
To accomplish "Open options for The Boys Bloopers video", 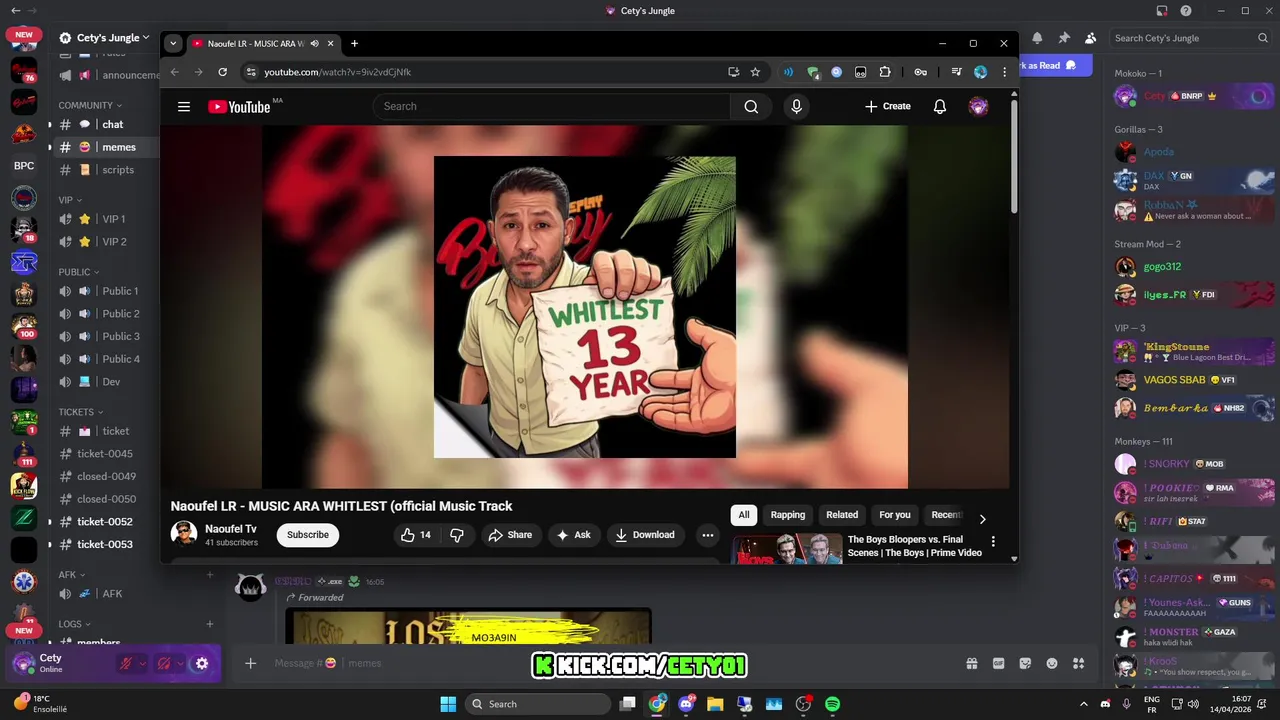I will 993,541.
